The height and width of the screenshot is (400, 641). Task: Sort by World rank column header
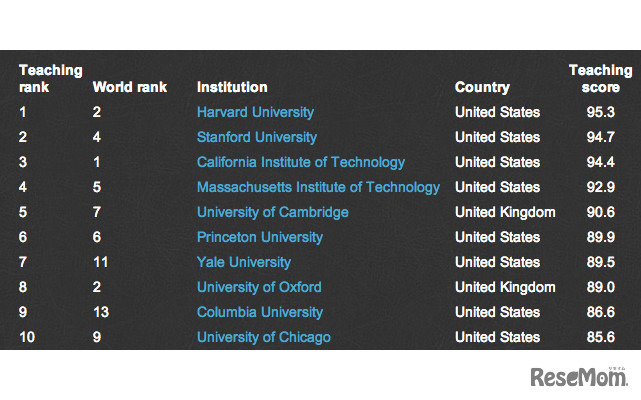click(x=129, y=87)
